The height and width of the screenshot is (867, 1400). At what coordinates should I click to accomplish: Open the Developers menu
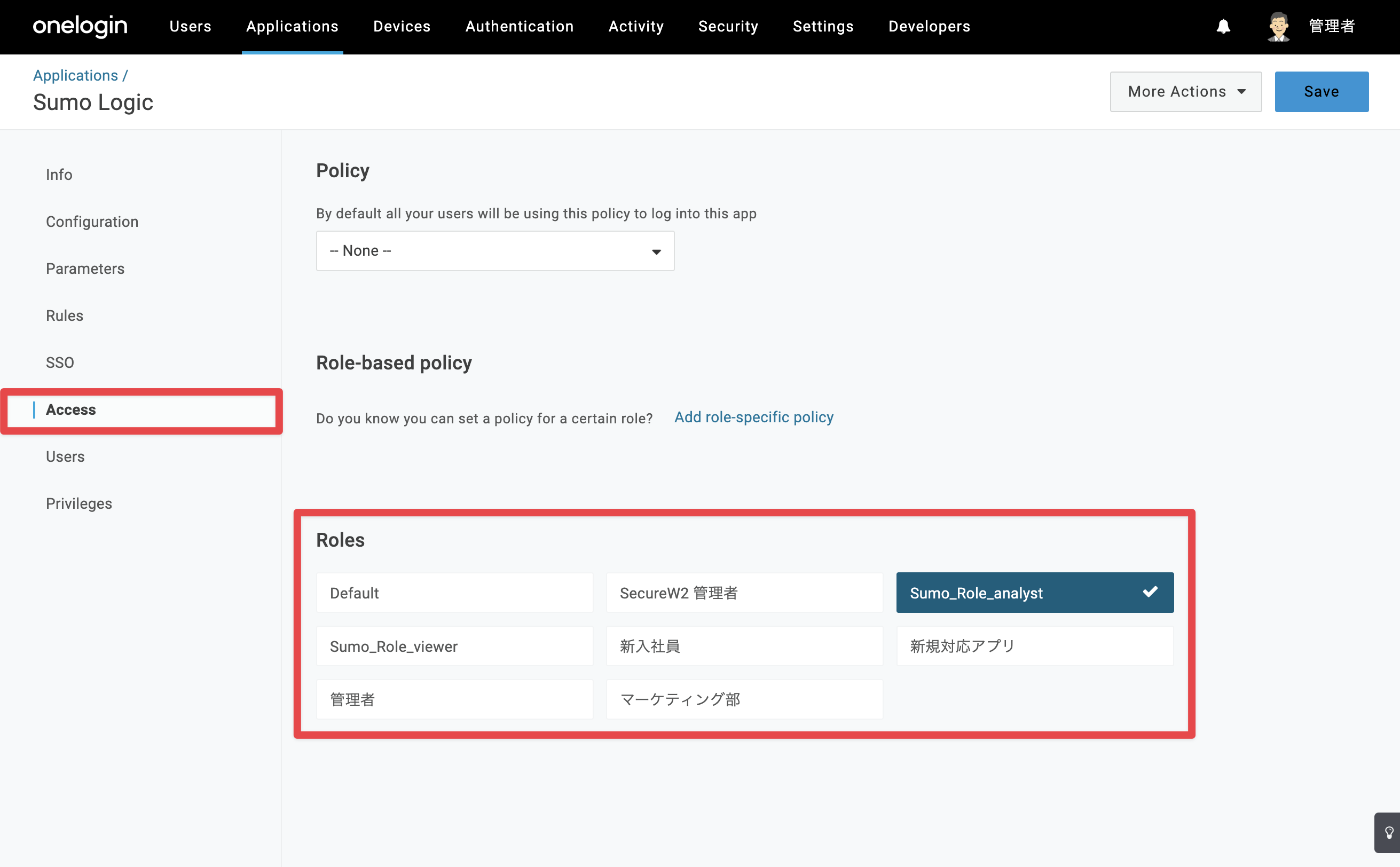[929, 26]
